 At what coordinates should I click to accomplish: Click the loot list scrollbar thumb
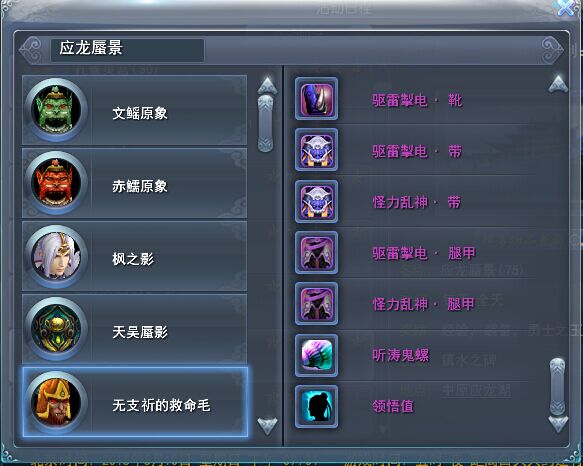[557, 387]
